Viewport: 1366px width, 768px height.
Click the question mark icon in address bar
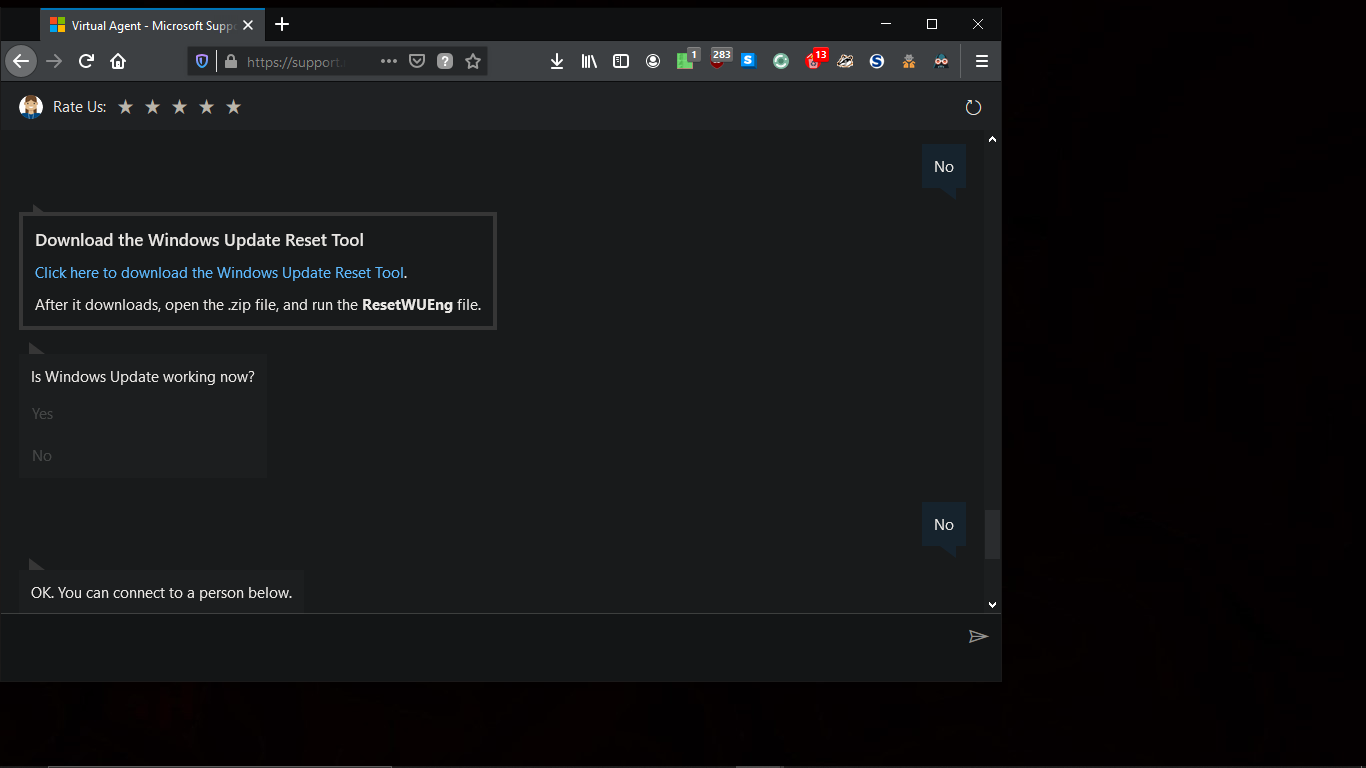[445, 61]
